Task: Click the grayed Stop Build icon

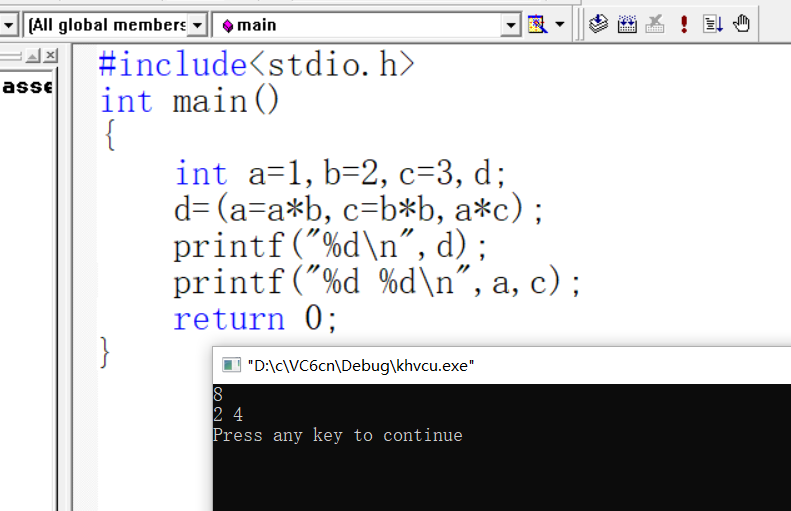Action: (655, 24)
